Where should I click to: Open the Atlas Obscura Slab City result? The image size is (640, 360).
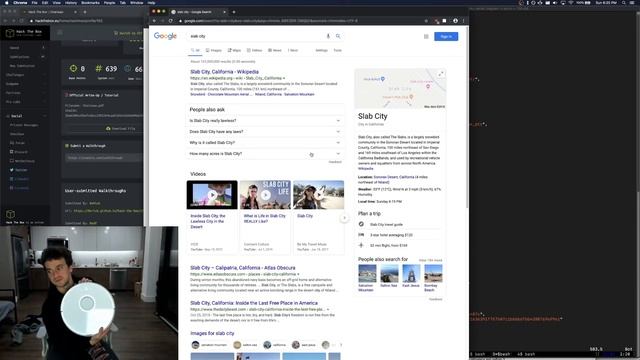click(242, 268)
